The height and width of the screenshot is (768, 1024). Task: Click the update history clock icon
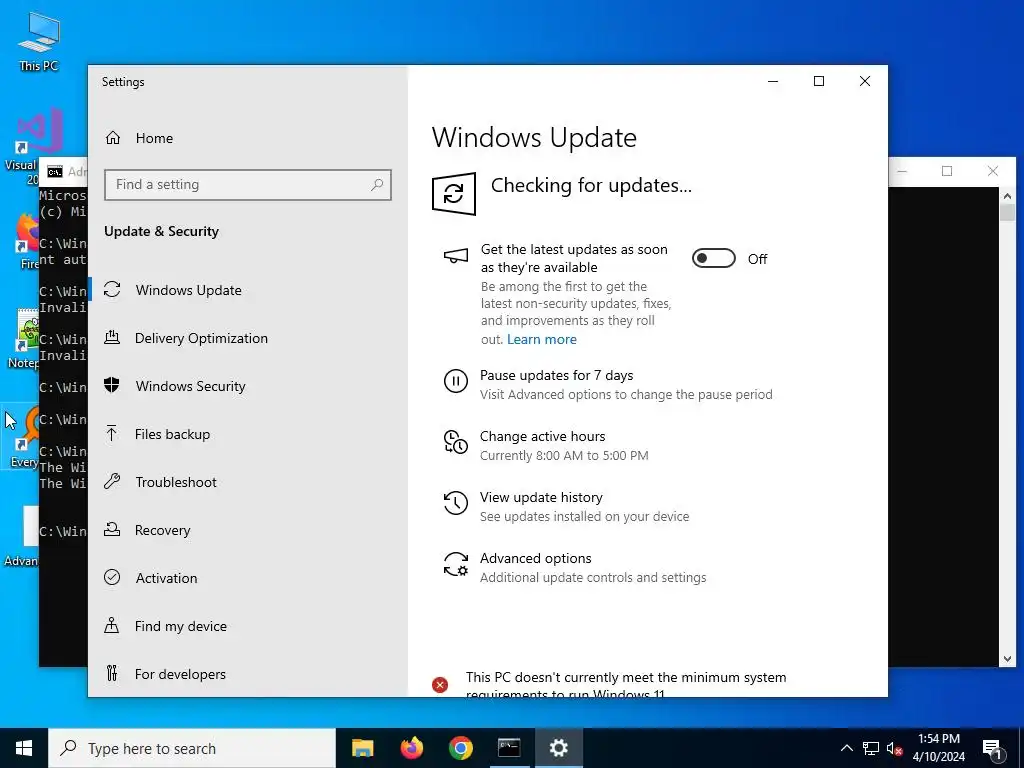[456, 503]
